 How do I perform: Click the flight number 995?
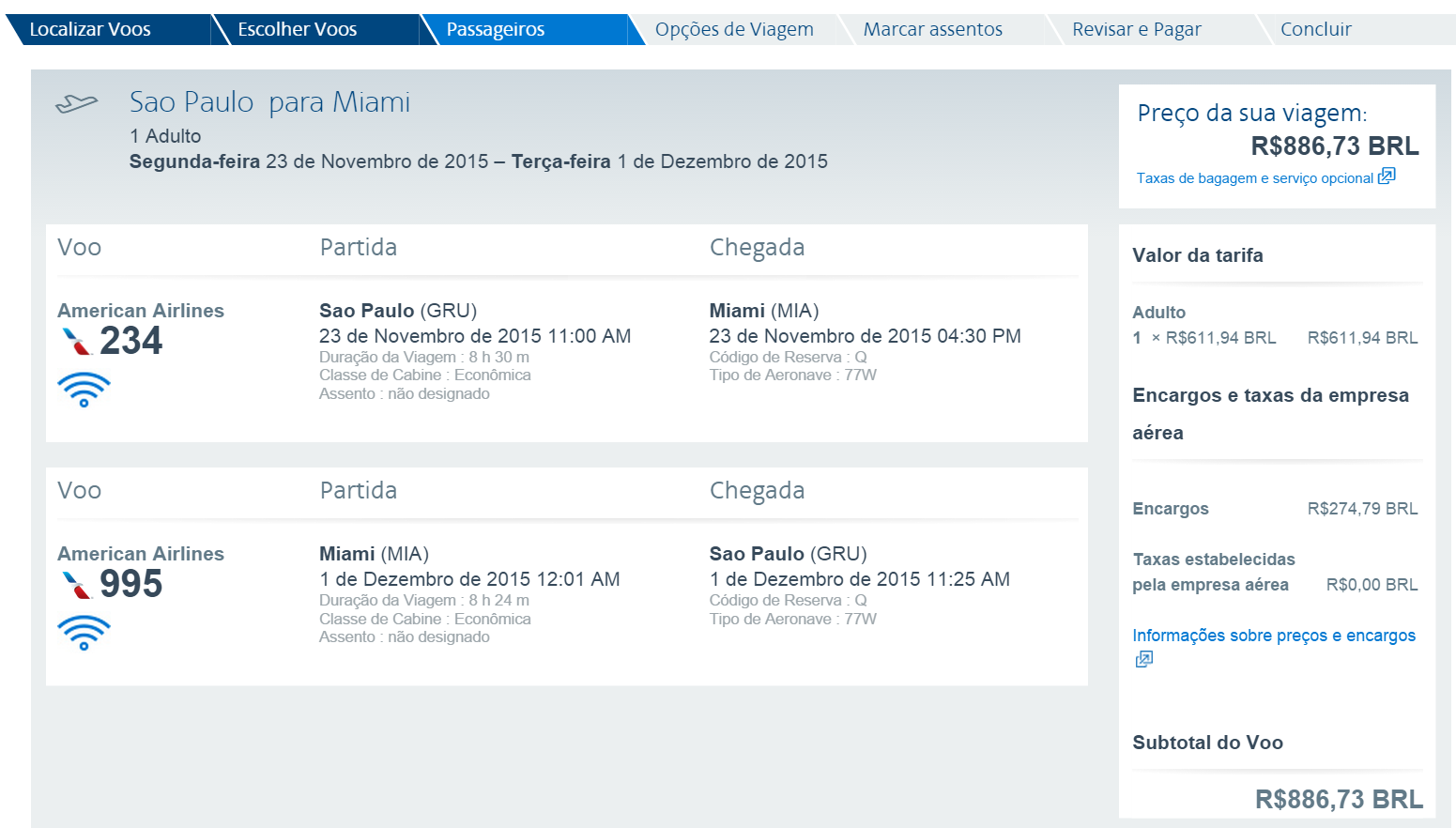pyautogui.click(x=131, y=584)
